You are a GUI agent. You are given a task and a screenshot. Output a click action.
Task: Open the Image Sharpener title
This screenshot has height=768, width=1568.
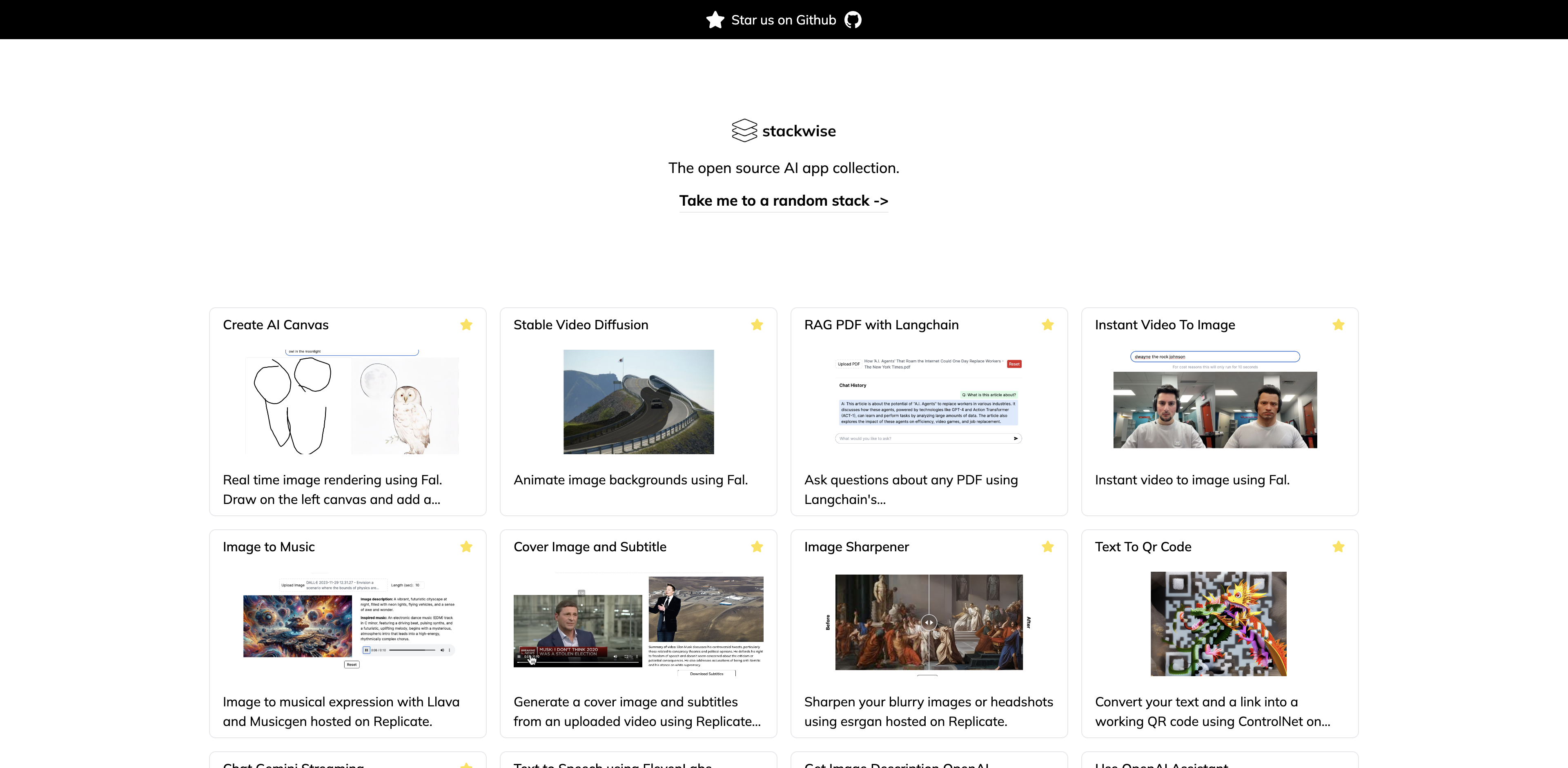tap(856, 547)
